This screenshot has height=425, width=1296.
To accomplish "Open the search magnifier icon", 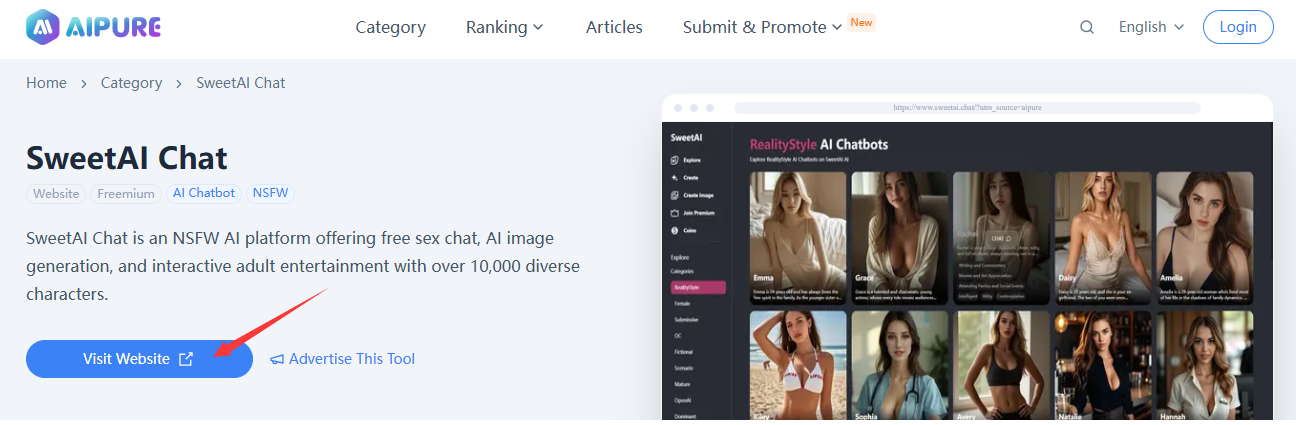I will 1087,28.
